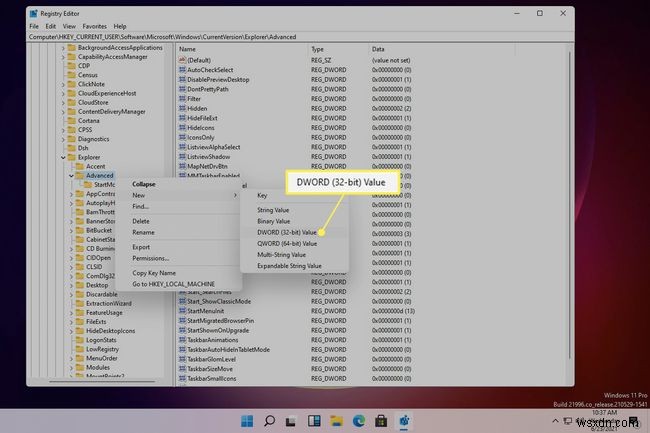The image size is (650, 433).
Task: Click the TaskbarSmallIcons value icon
Action: coord(182,378)
